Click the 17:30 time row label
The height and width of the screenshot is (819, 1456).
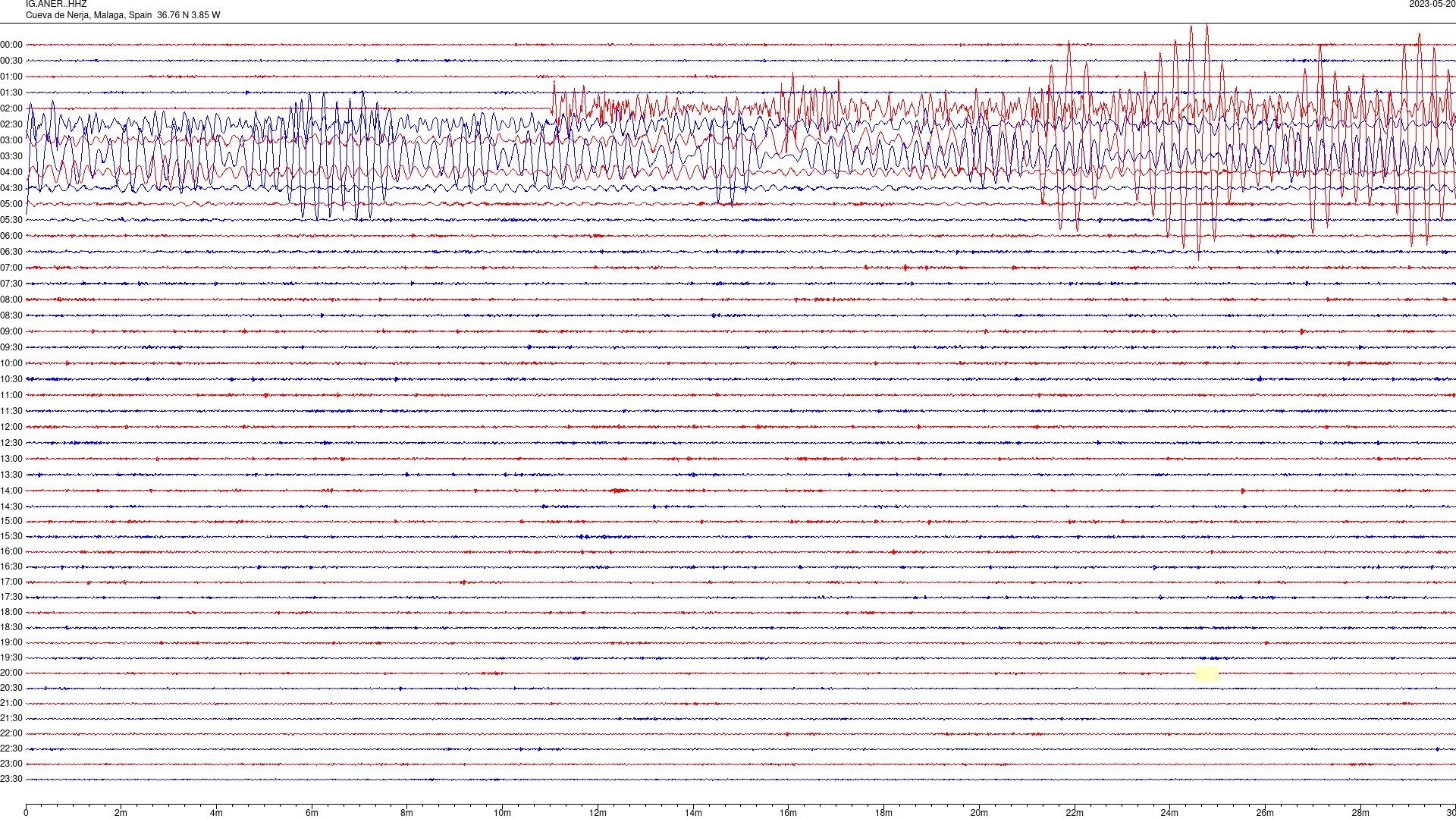pos(11,597)
